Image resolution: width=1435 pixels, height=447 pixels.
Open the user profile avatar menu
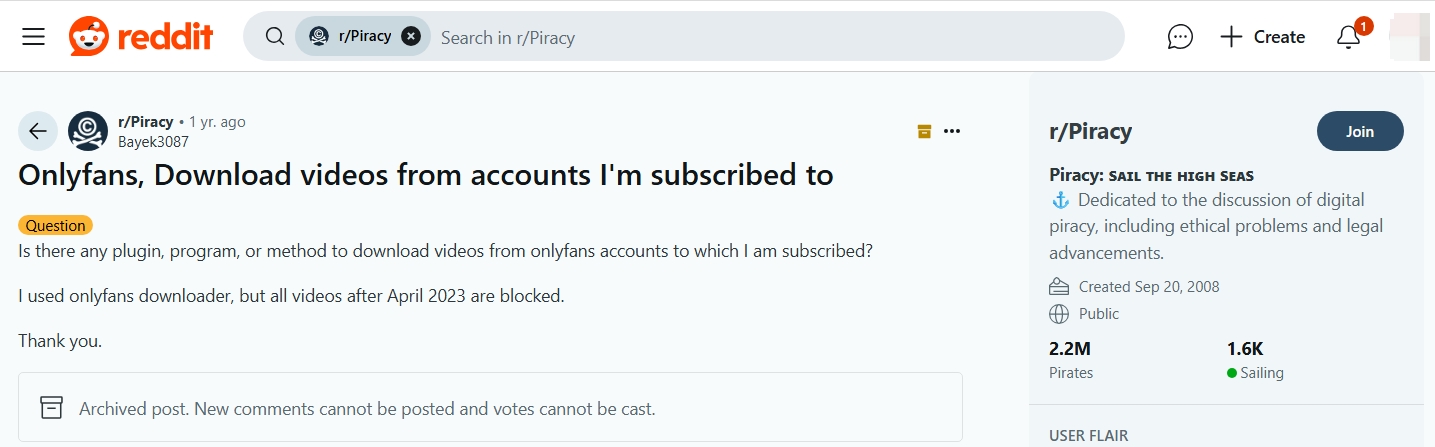point(1411,37)
